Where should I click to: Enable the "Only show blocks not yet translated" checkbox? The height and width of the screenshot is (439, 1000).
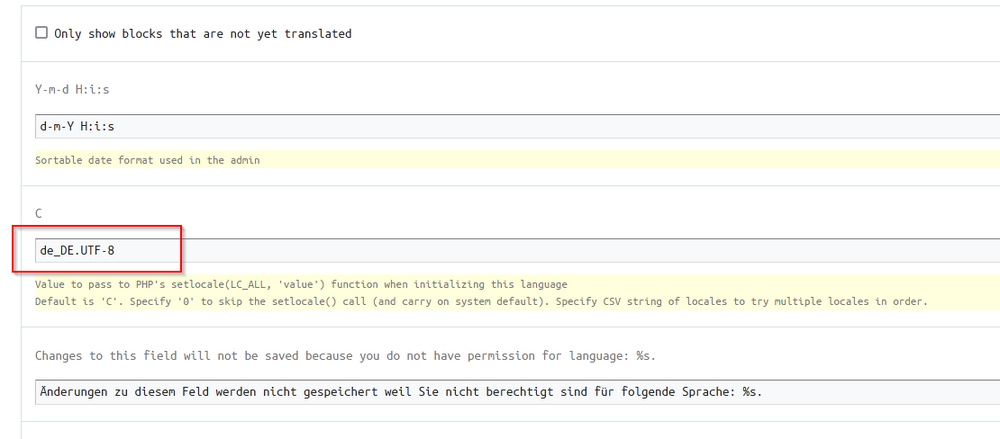pyautogui.click(x=41, y=33)
